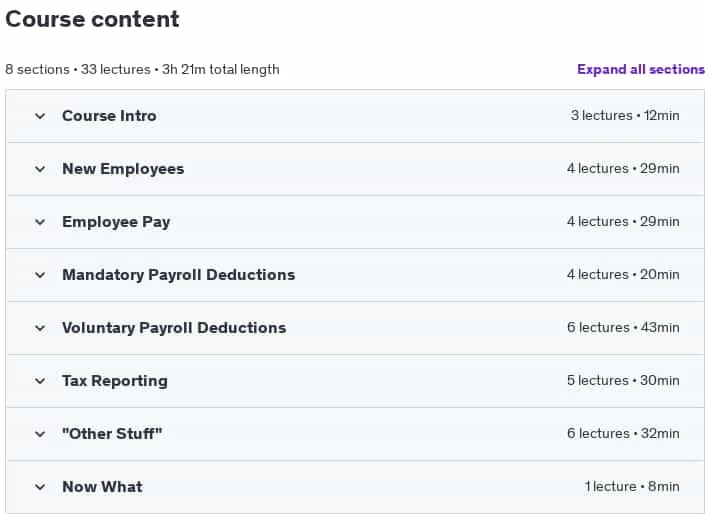Screen dimensions: 705x514
Task: Expand the Now What section chevron
Action: 40,487
